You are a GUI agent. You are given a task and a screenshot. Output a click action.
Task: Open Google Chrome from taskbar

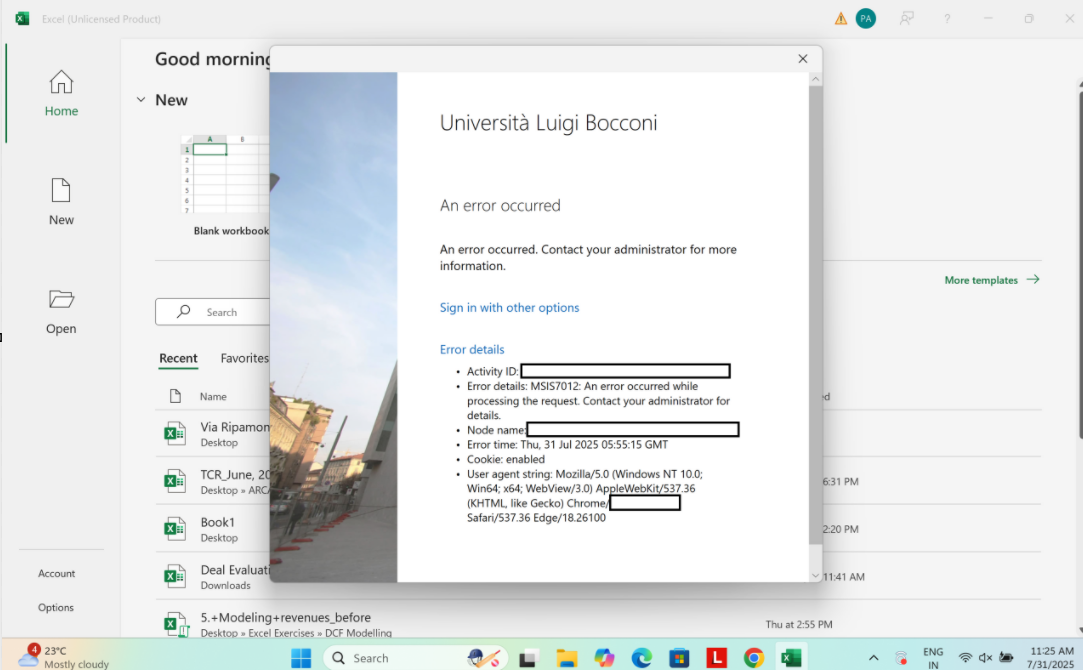[x=754, y=658]
